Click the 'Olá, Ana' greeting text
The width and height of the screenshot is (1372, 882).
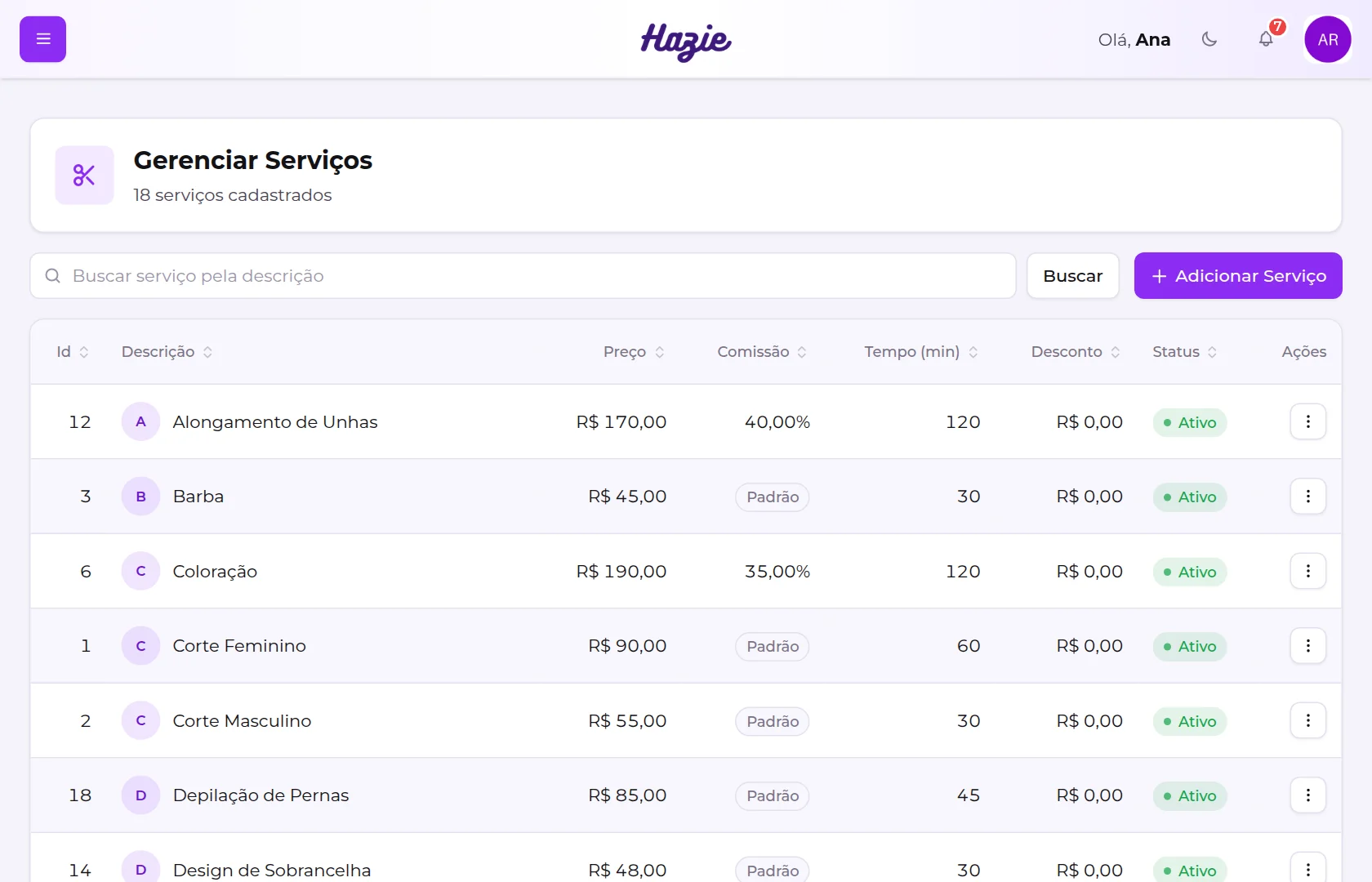[1134, 40]
